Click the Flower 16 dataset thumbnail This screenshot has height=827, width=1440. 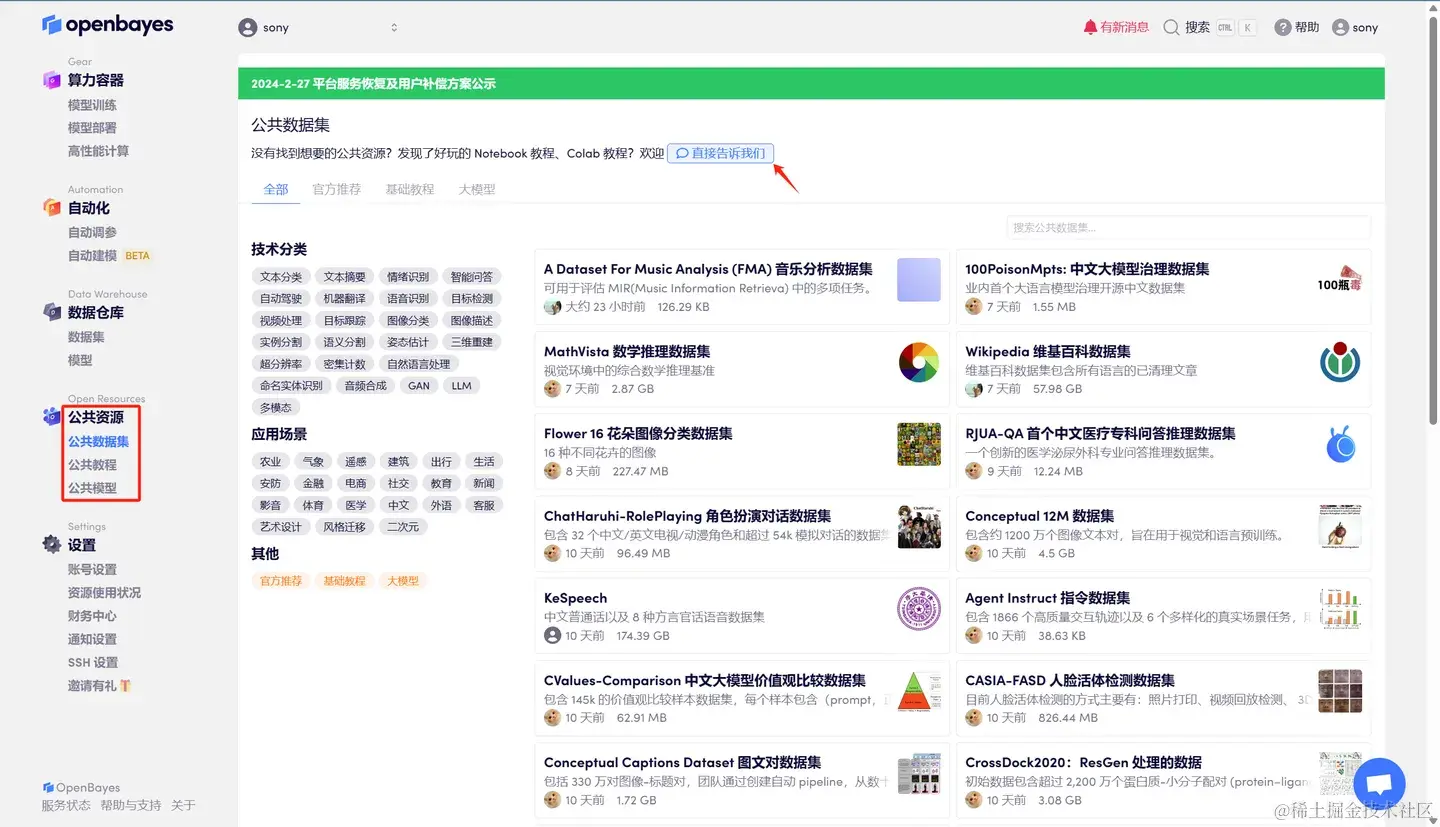point(918,444)
